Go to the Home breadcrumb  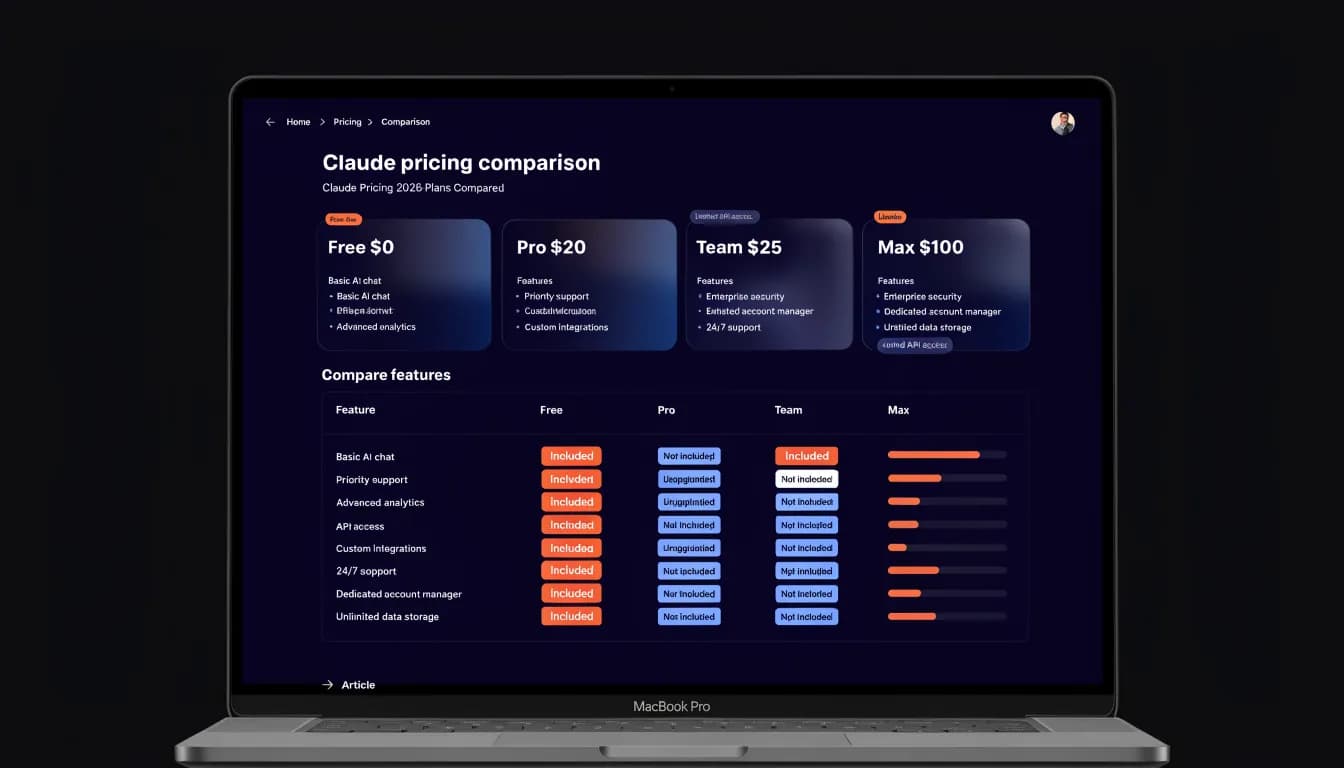(x=298, y=122)
